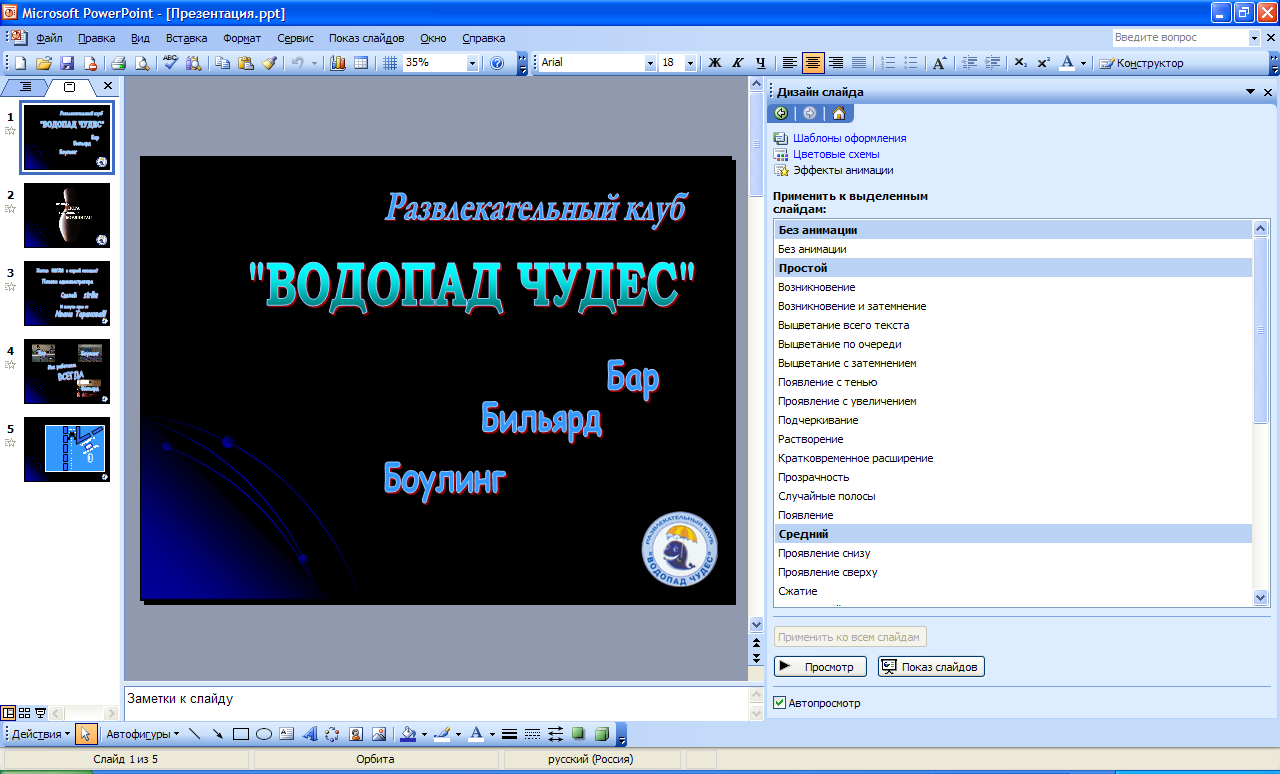Open Шаблоны оформления link
Viewport: 1280px width, 774px height.
(x=849, y=138)
